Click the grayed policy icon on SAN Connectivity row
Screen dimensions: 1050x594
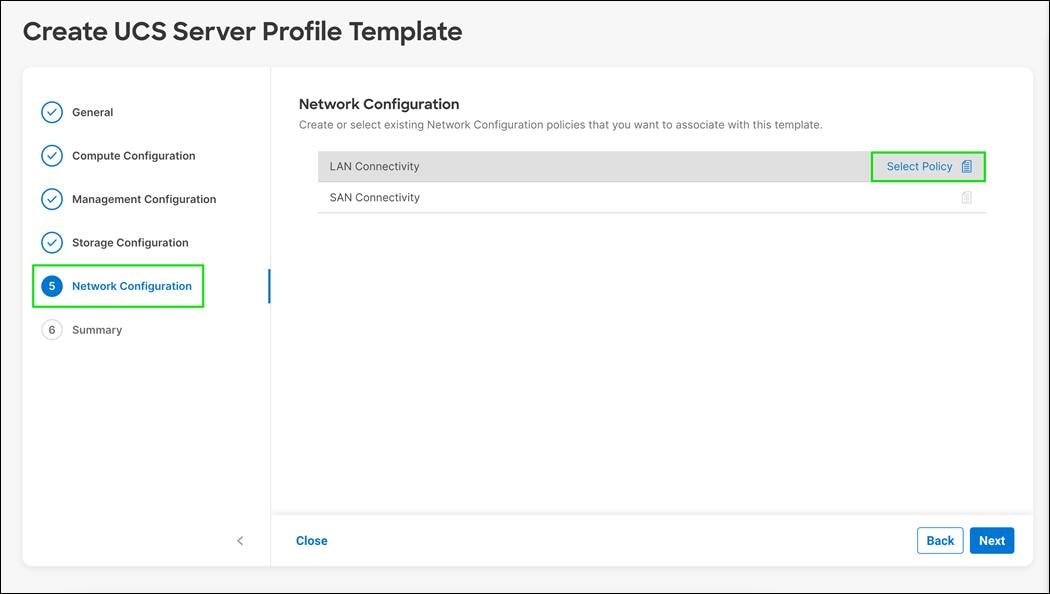[965, 197]
